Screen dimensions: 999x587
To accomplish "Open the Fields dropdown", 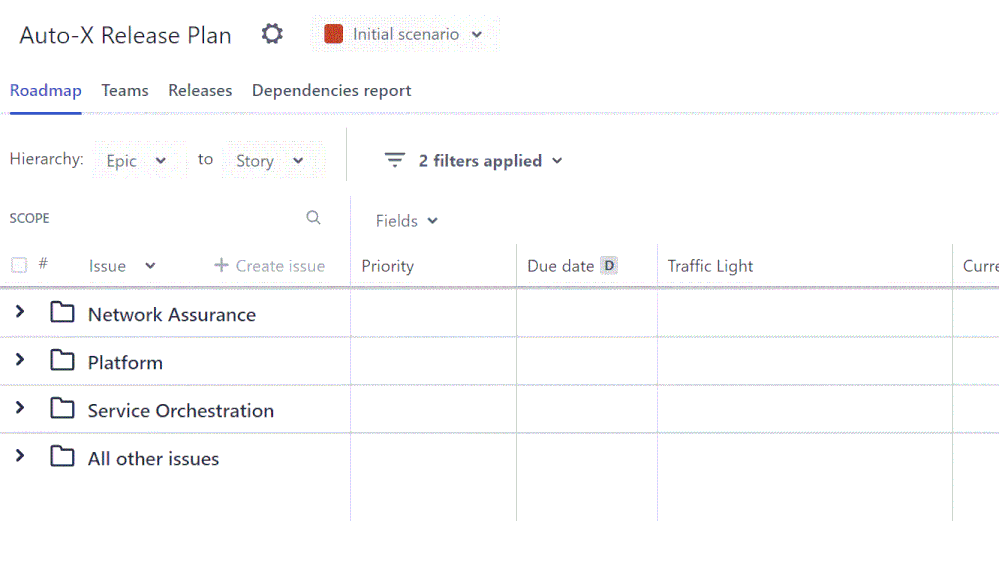I will (x=406, y=221).
